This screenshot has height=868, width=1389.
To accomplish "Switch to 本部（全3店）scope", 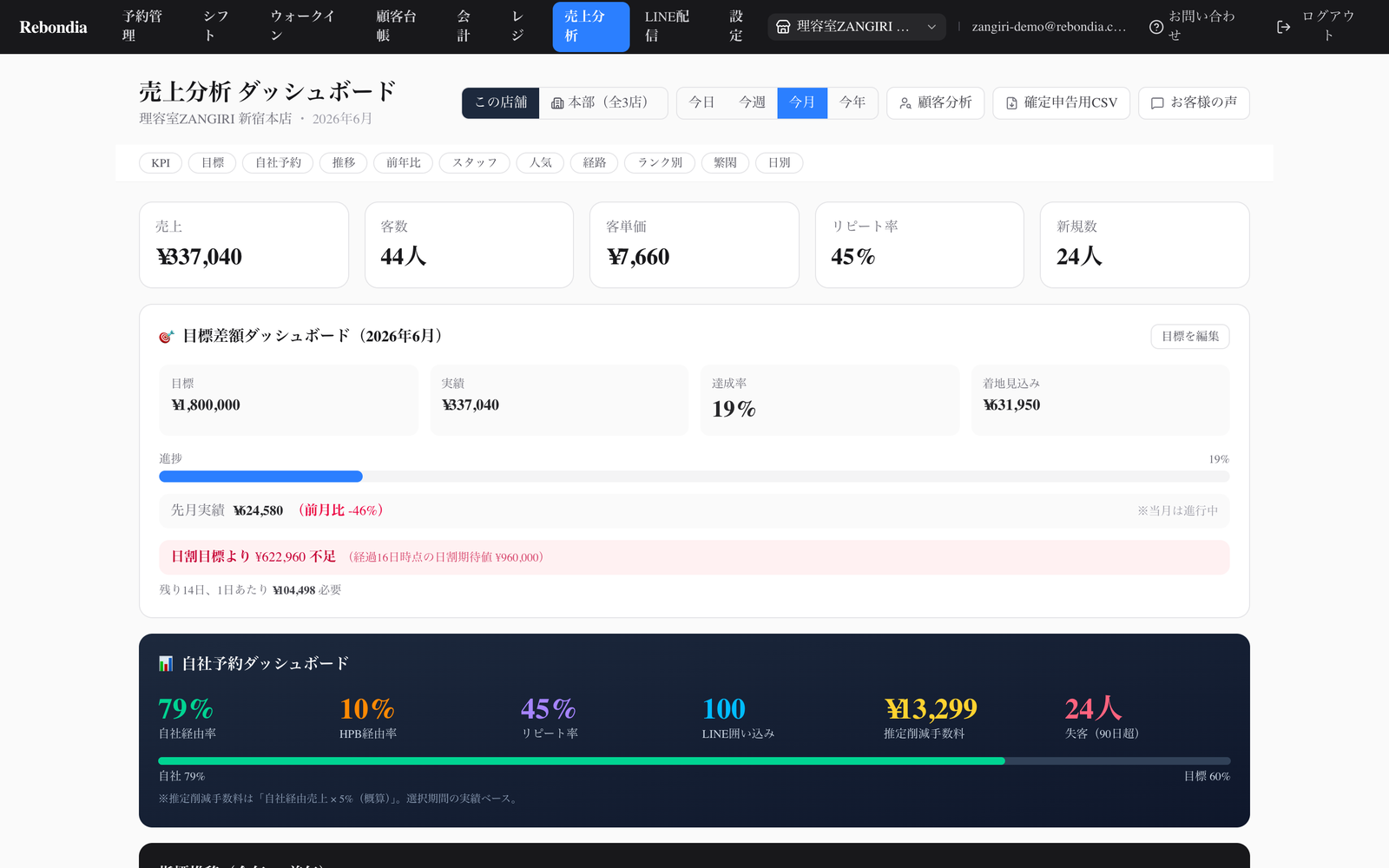I will coord(602,102).
